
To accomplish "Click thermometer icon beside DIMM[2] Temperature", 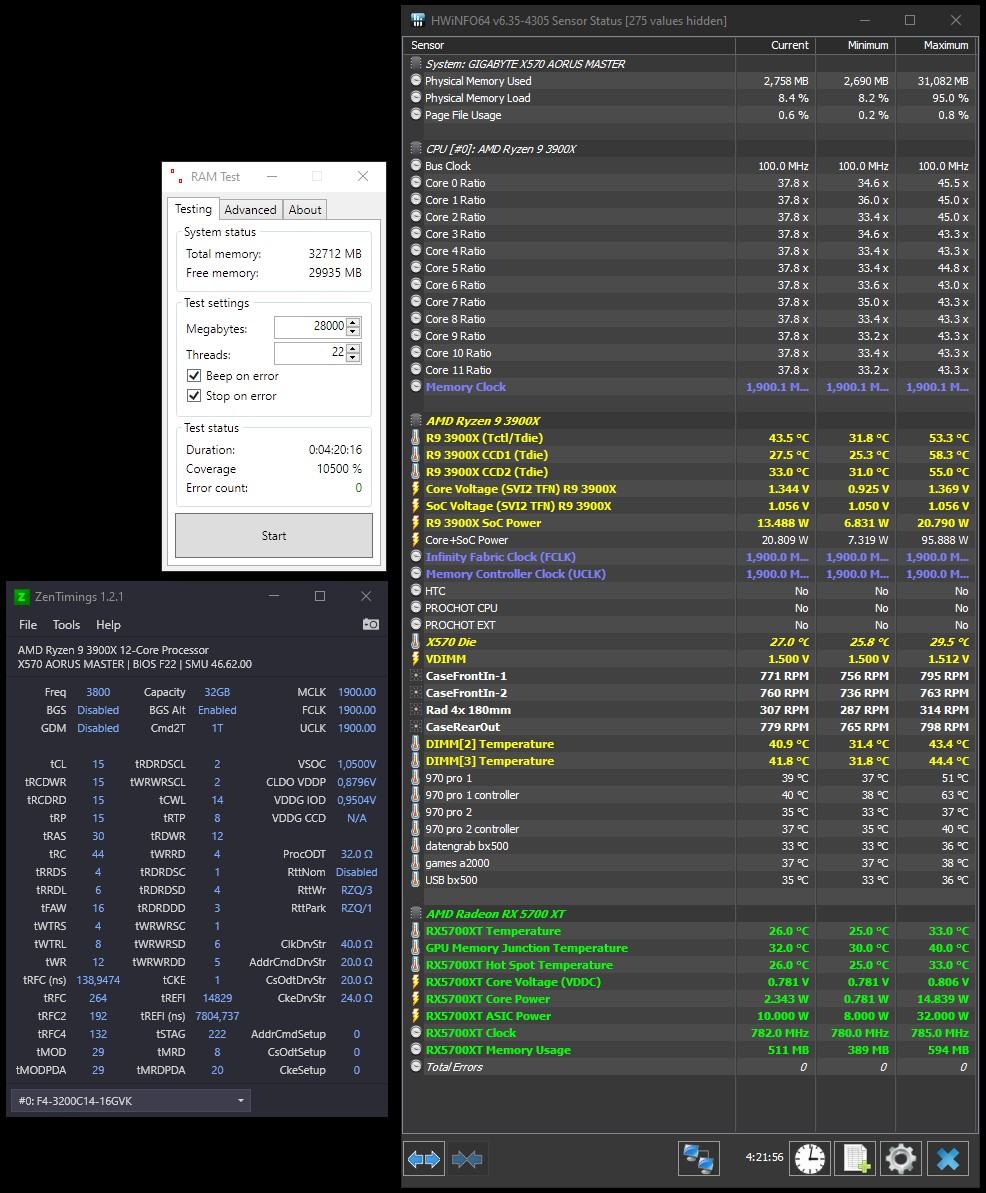I will pyautogui.click(x=415, y=744).
